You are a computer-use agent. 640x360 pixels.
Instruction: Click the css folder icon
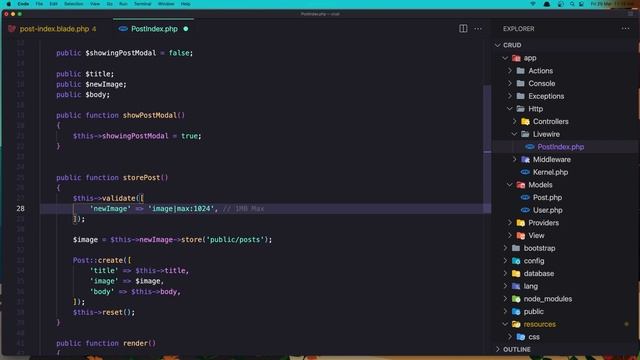(520, 337)
